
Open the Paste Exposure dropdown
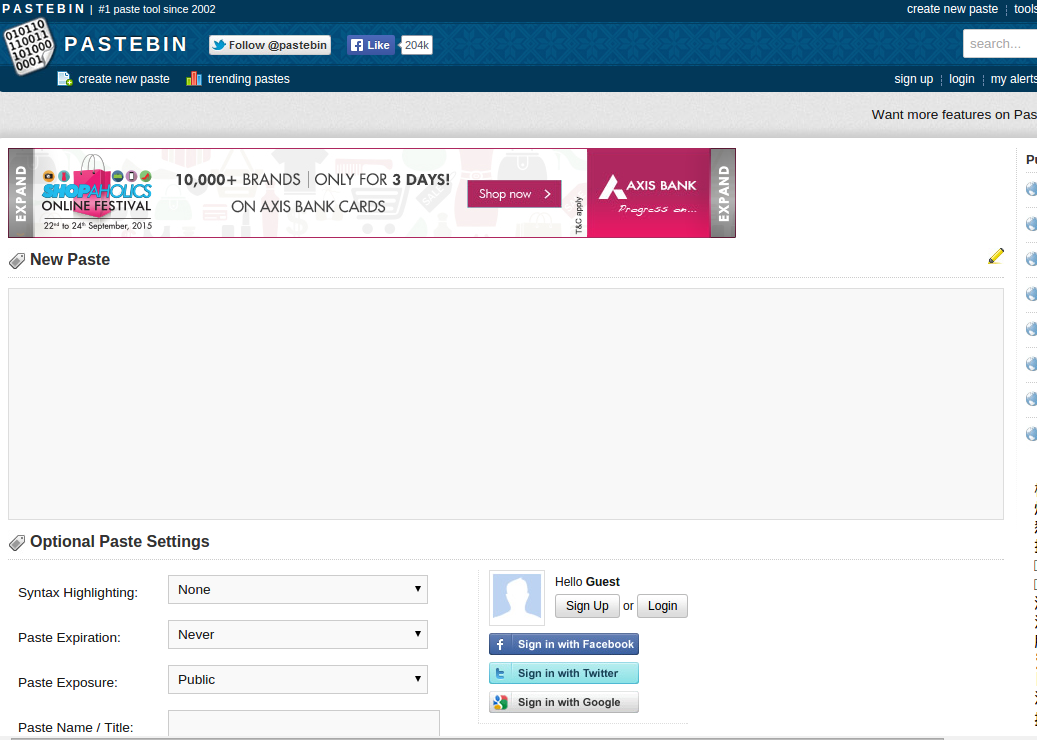coord(298,679)
